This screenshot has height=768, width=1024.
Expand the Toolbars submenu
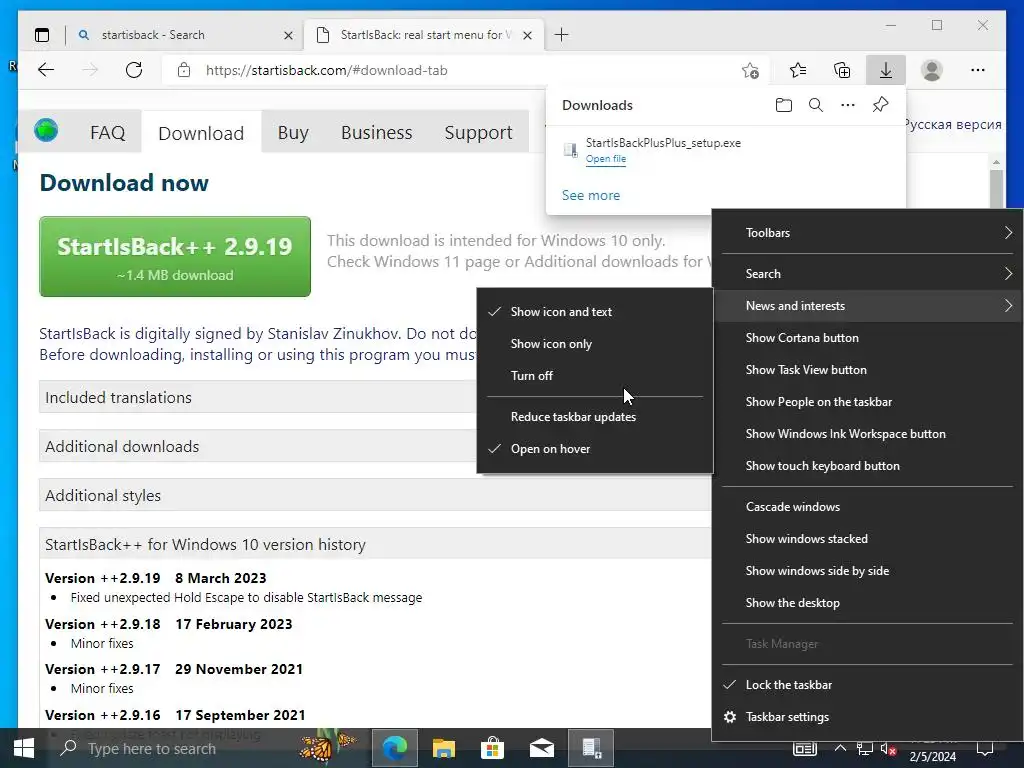(x=867, y=233)
